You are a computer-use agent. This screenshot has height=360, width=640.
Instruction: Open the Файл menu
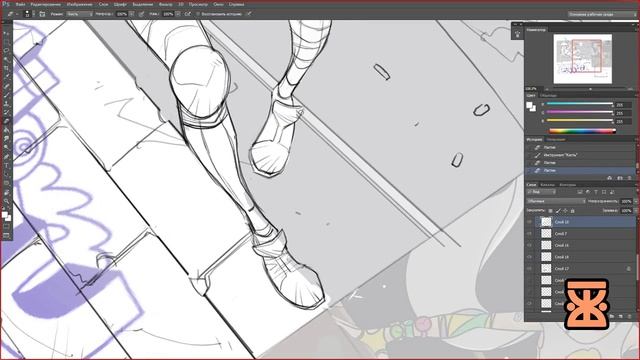(x=20, y=4)
